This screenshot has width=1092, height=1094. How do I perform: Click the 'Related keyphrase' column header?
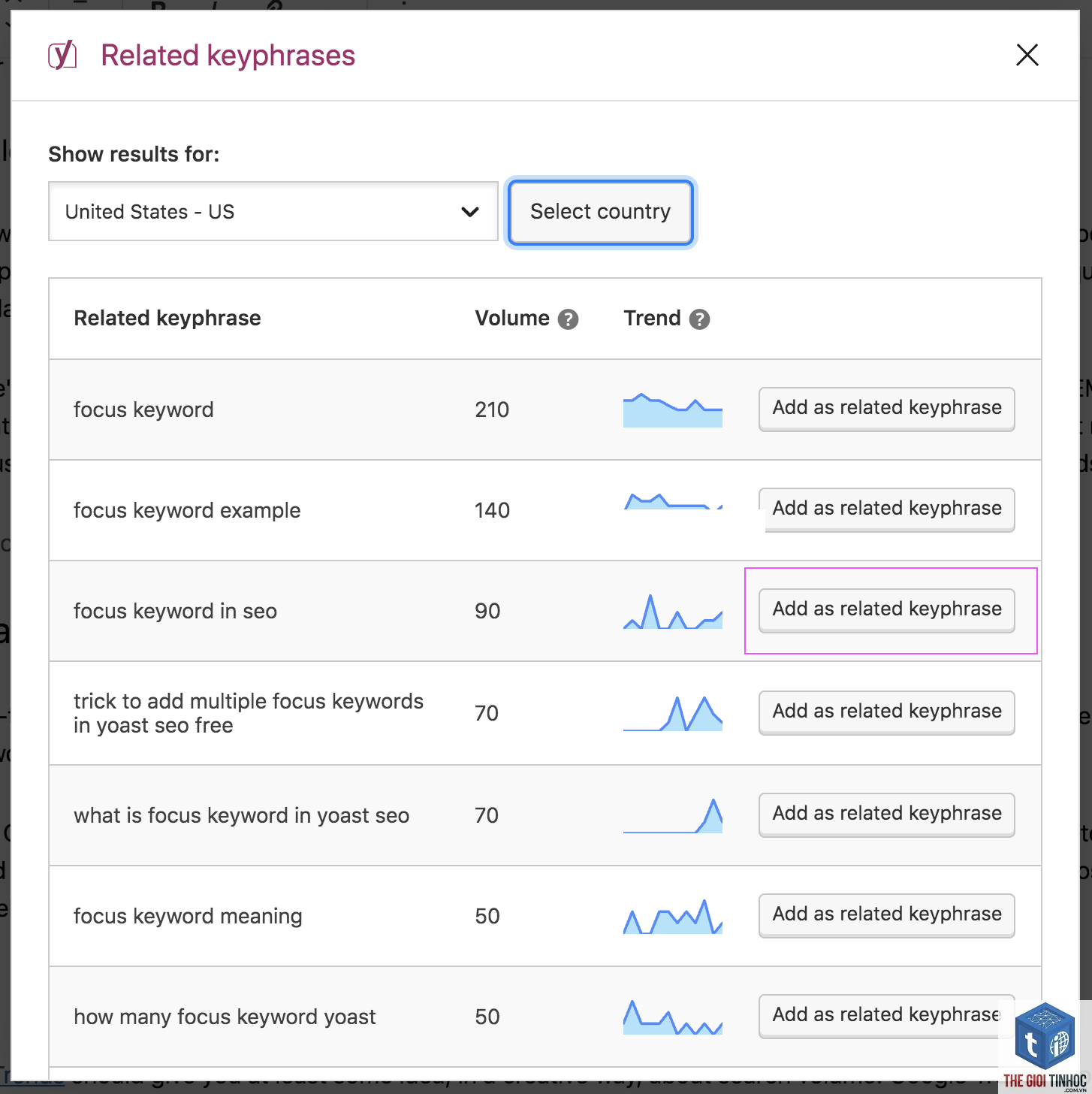167,319
